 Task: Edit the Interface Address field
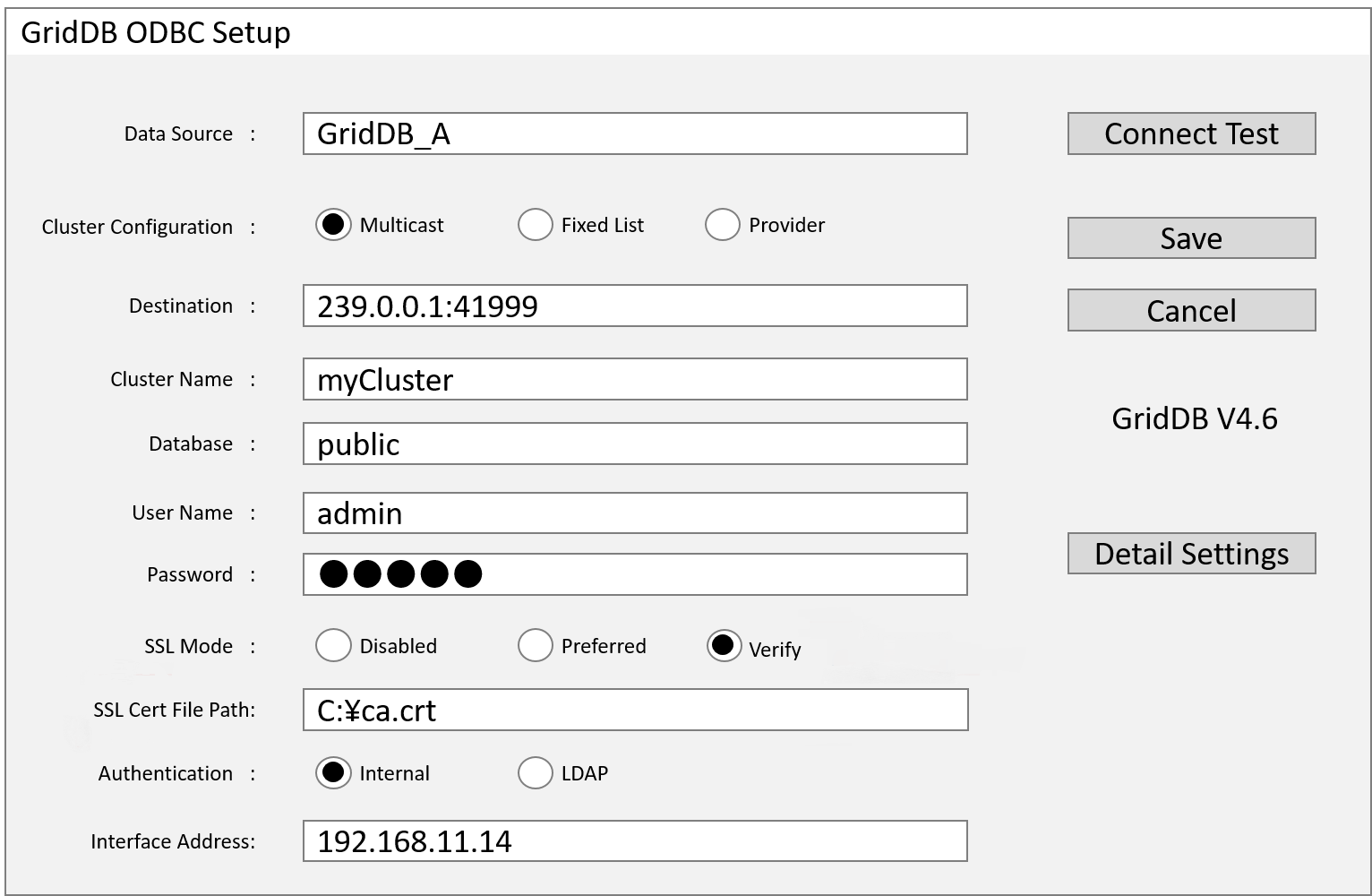(634, 841)
